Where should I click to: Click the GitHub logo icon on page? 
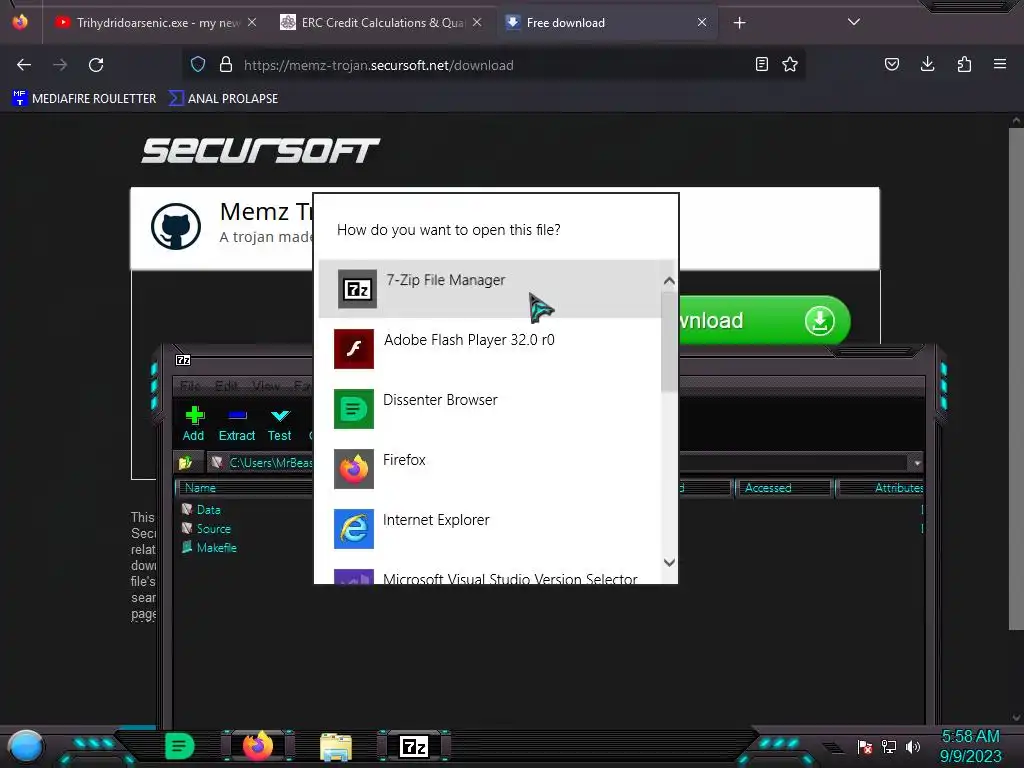point(176,227)
